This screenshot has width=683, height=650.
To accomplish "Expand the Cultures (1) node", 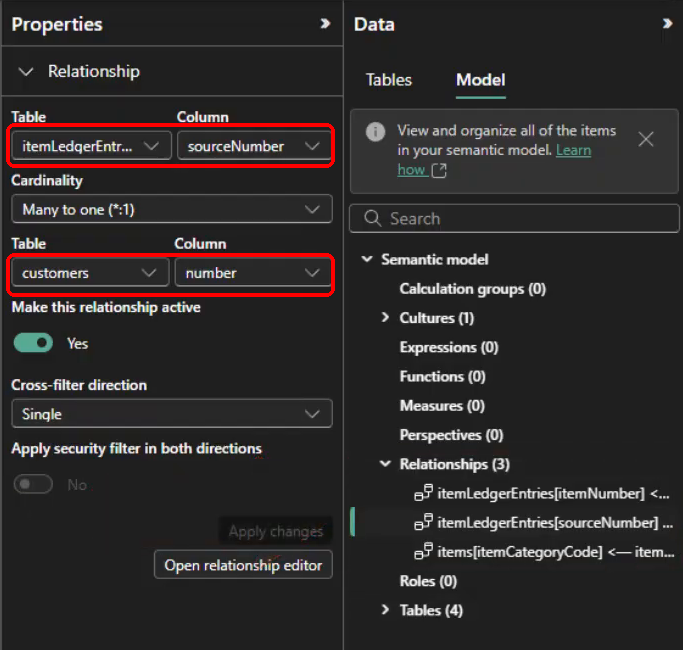I will [x=385, y=317].
